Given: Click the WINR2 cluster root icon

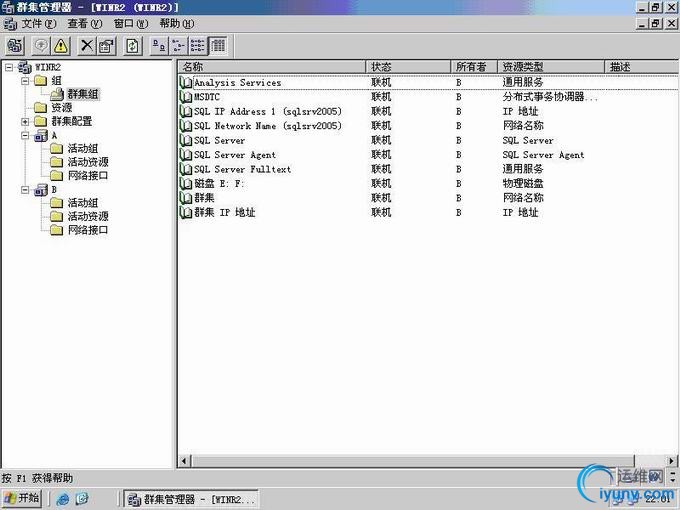Looking at the screenshot, I should coord(25,67).
